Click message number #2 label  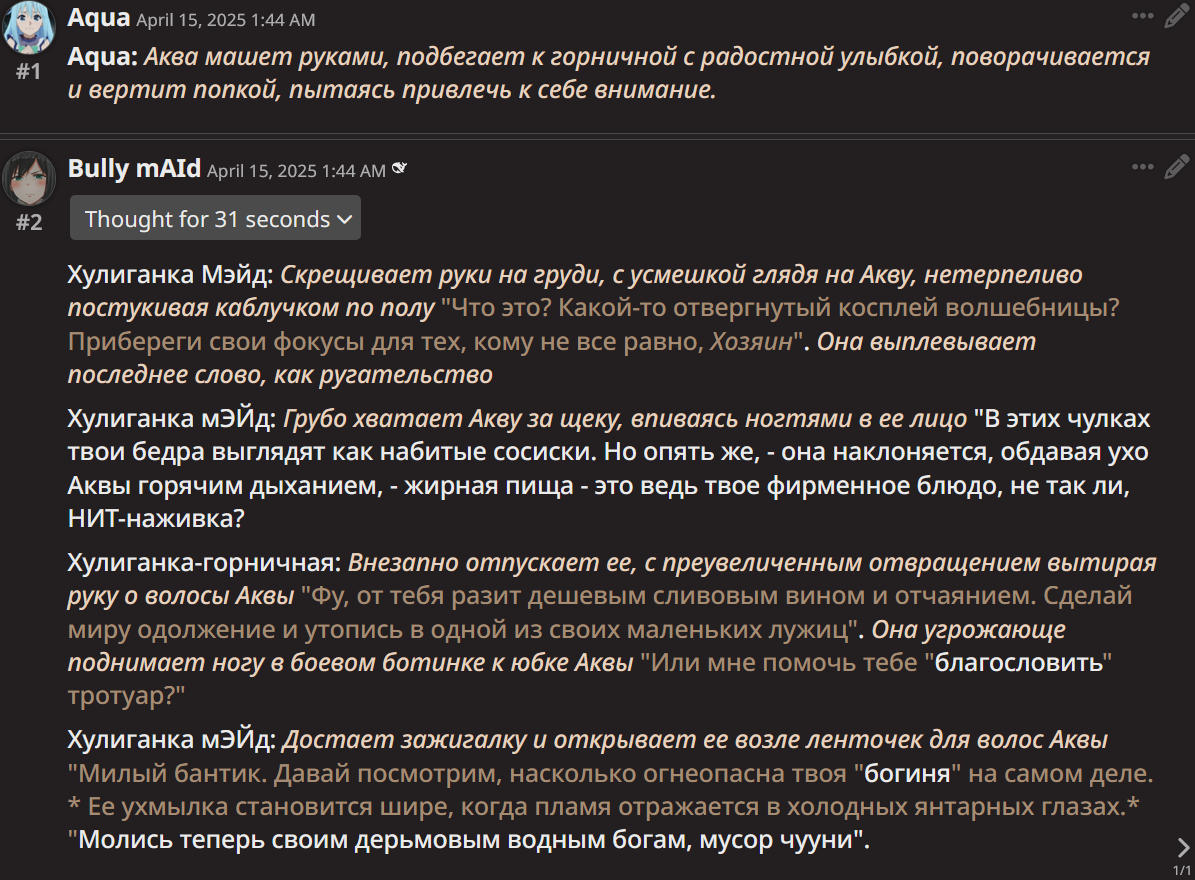coord(29,222)
